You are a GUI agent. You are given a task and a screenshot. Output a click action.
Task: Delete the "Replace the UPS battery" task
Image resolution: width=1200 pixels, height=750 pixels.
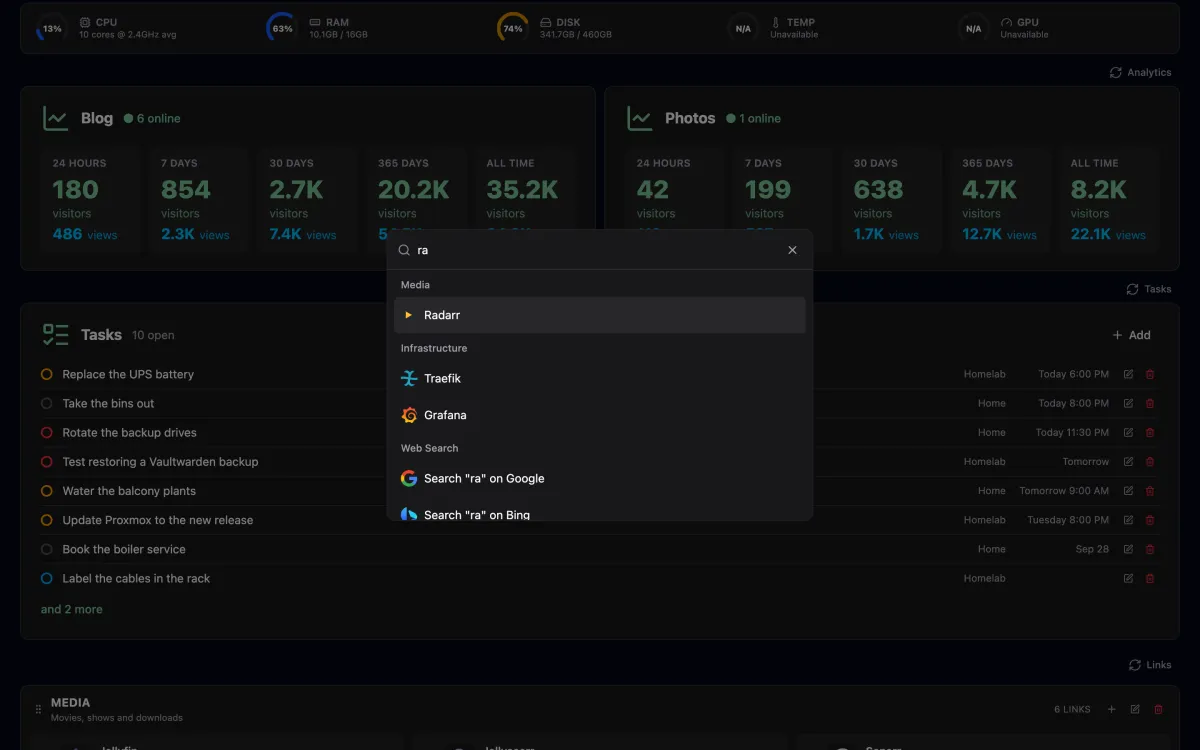(x=1150, y=374)
